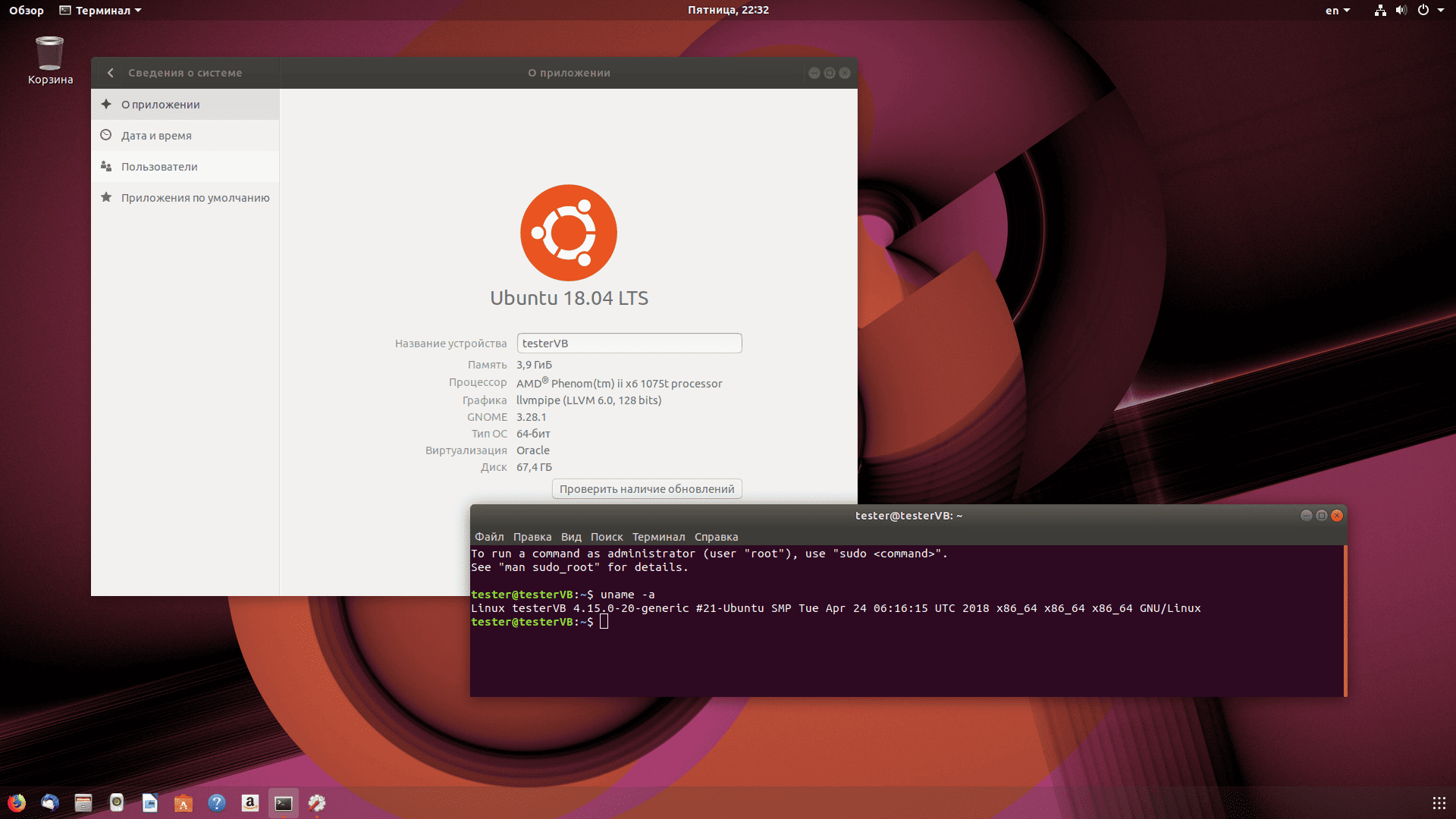
Task: Open the Help icon in the dock
Action: 217,803
